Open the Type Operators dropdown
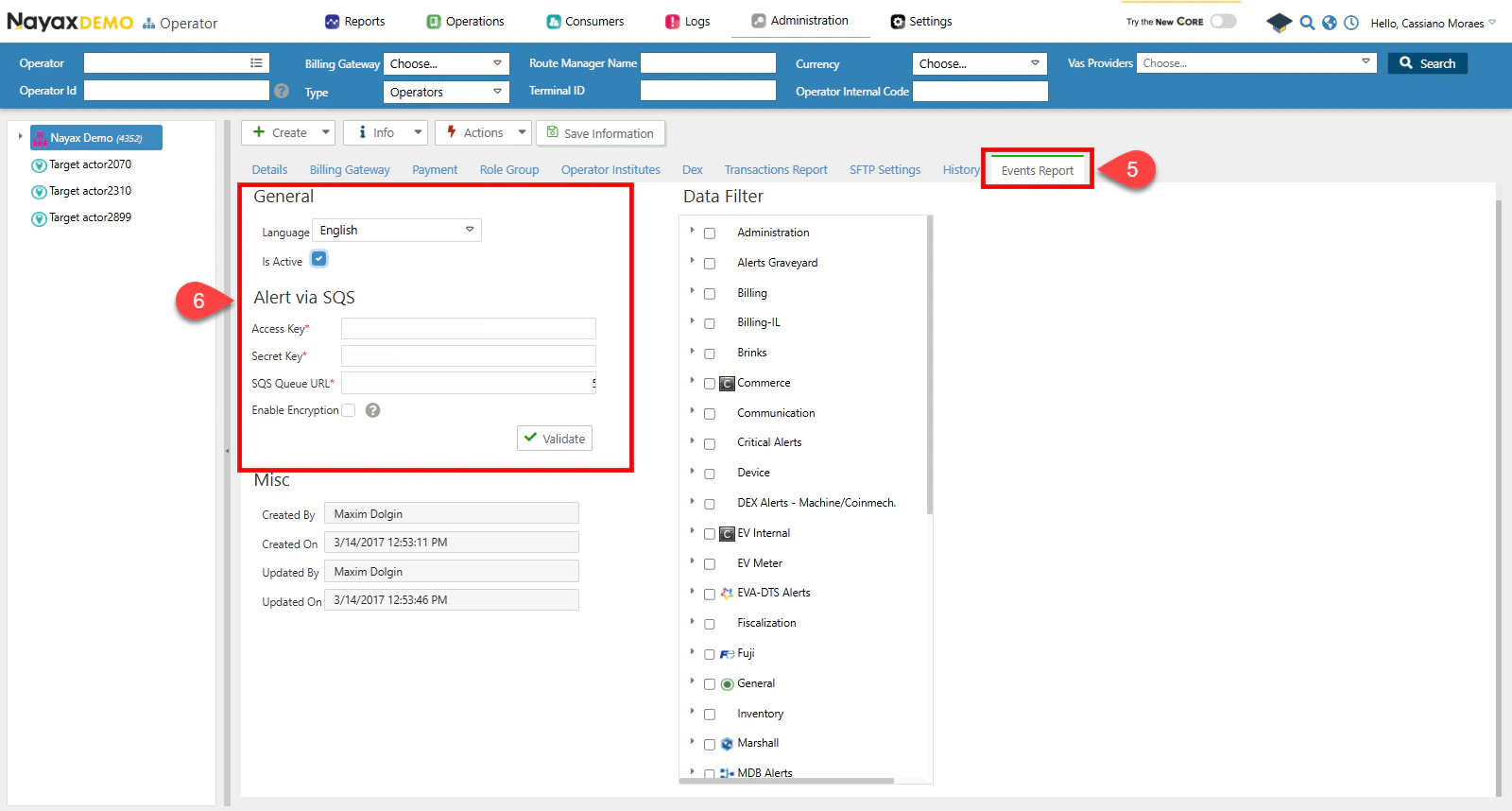Image resolution: width=1512 pixels, height=811 pixels. coord(446,92)
